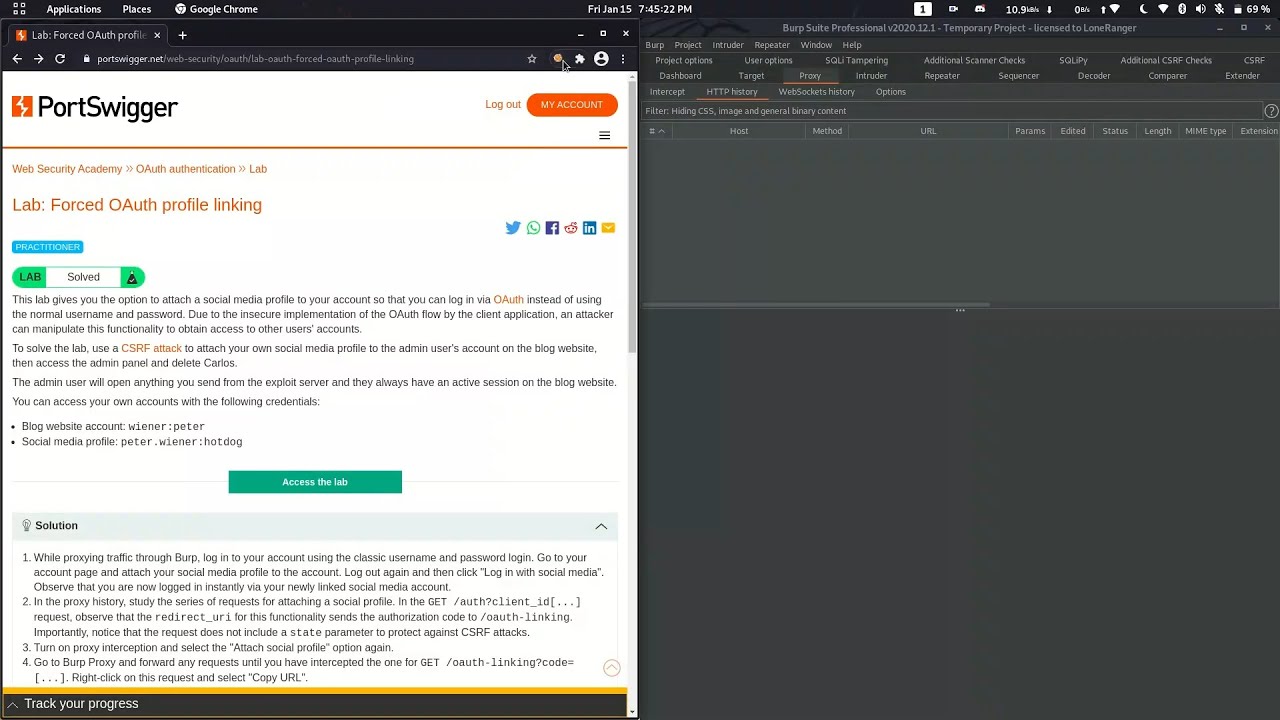Open the Chrome extensions puzzle icon
This screenshot has width=1280, height=720.
[580, 59]
